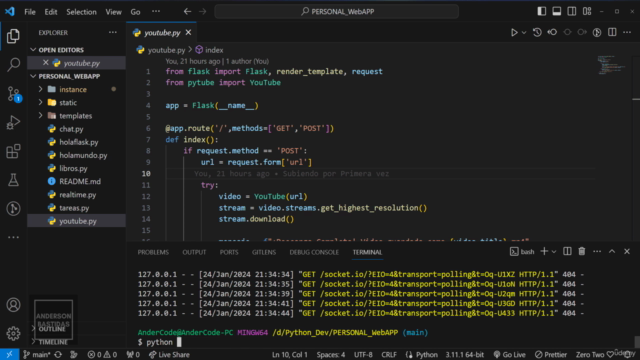This screenshot has height=360, width=640.
Task: Toggle bottom panel visibility in title bar
Action: (557, 11)
